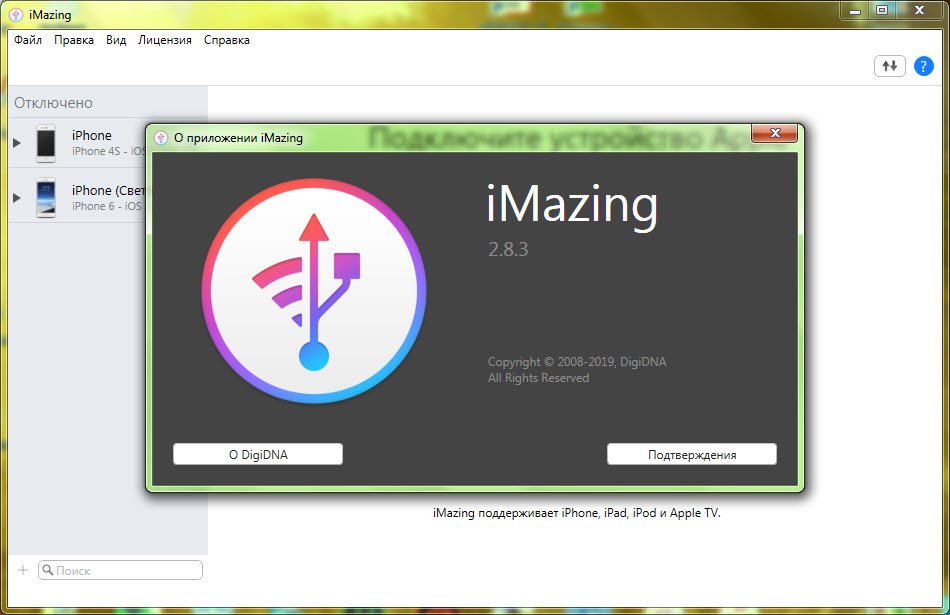
Task: Click the Поиск search field
Action: click(x=120, y=570)
